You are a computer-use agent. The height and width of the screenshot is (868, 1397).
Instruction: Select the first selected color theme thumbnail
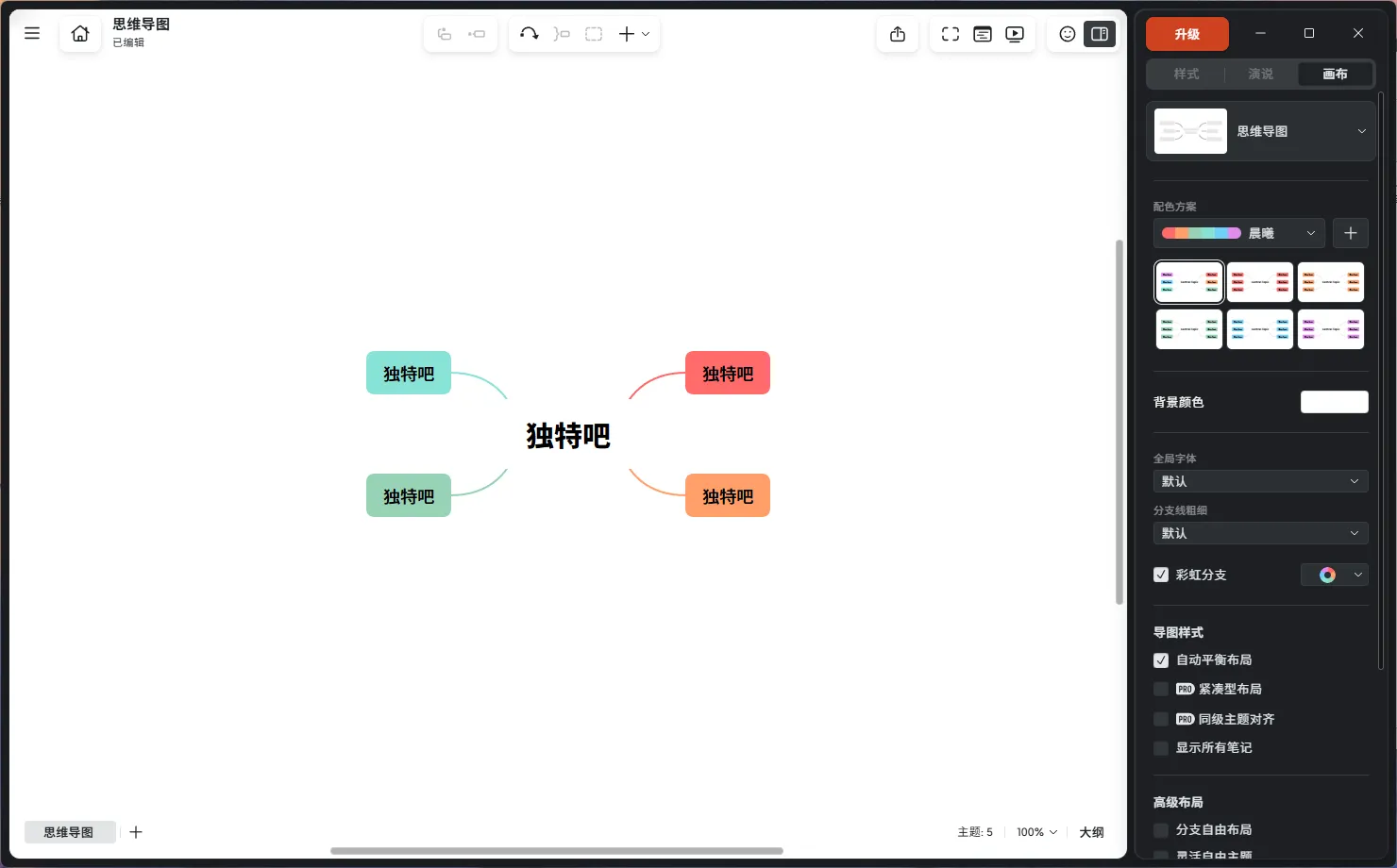[x=1189, y=282]
